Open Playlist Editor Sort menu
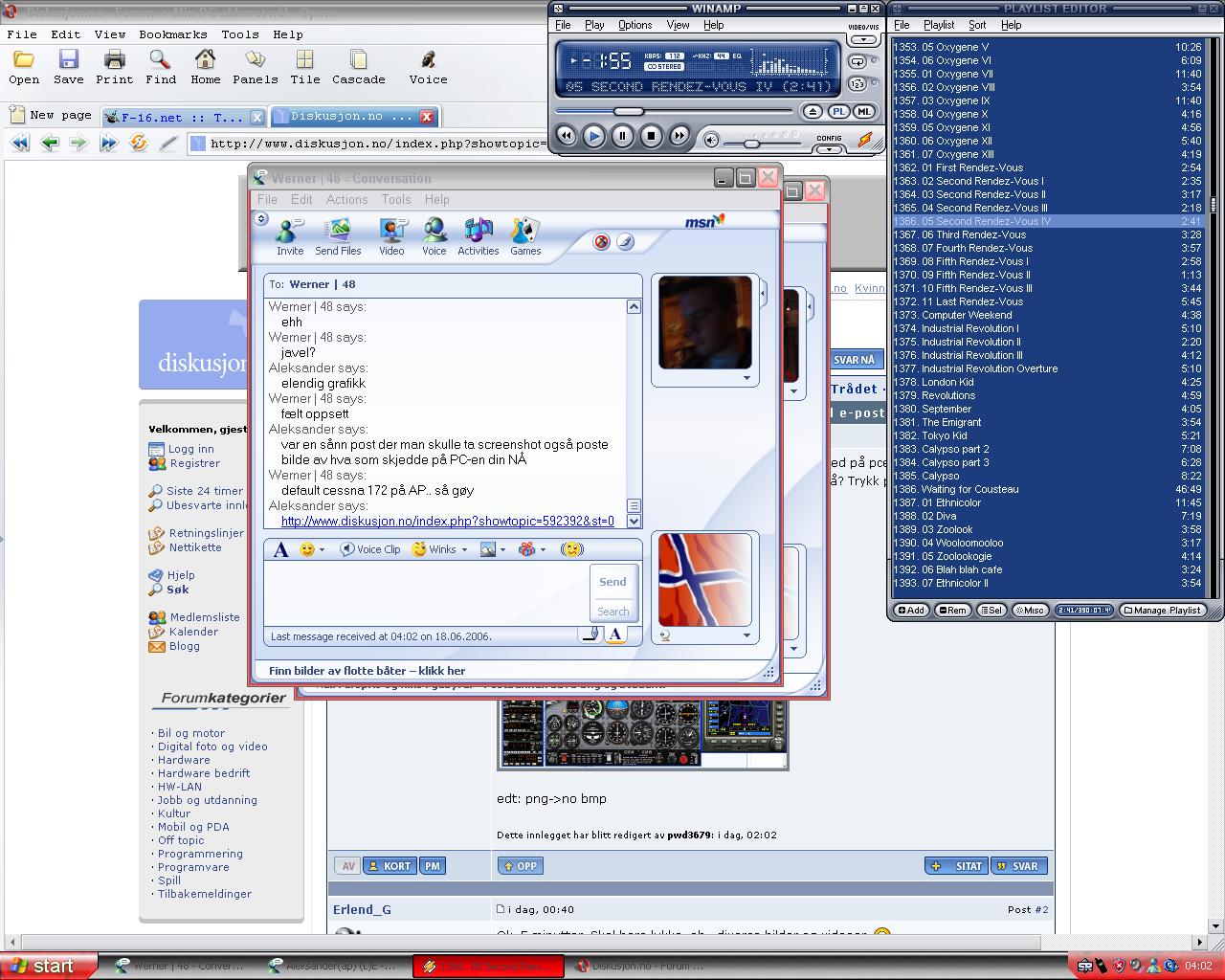 (x=977, y=25)
